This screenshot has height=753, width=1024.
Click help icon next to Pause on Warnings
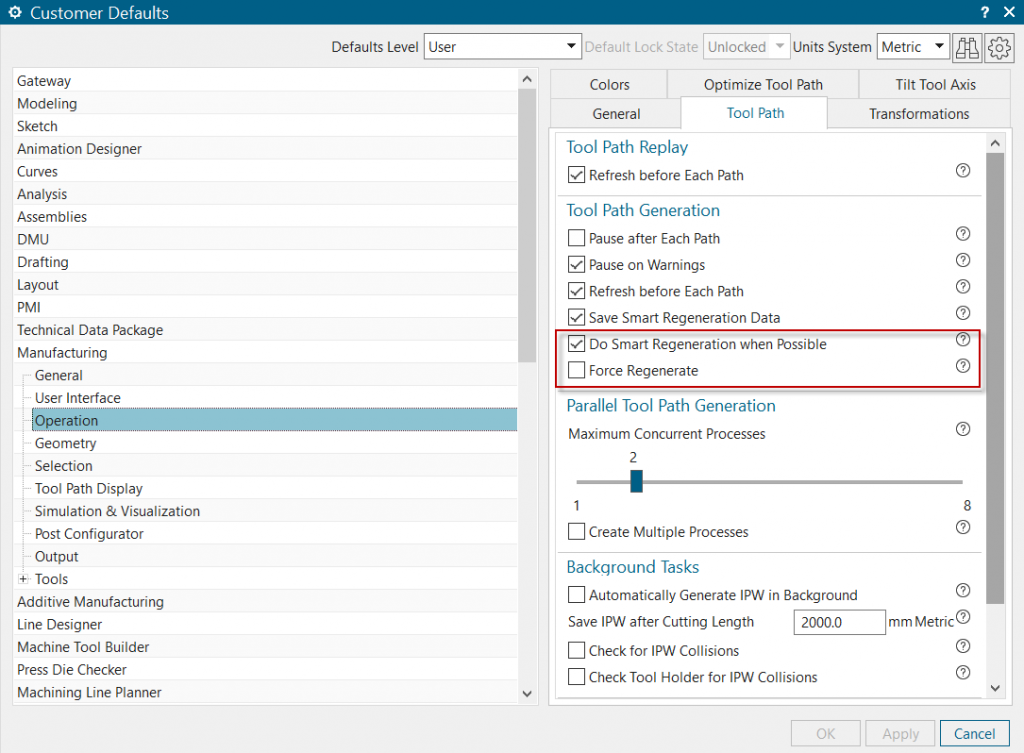963,260
